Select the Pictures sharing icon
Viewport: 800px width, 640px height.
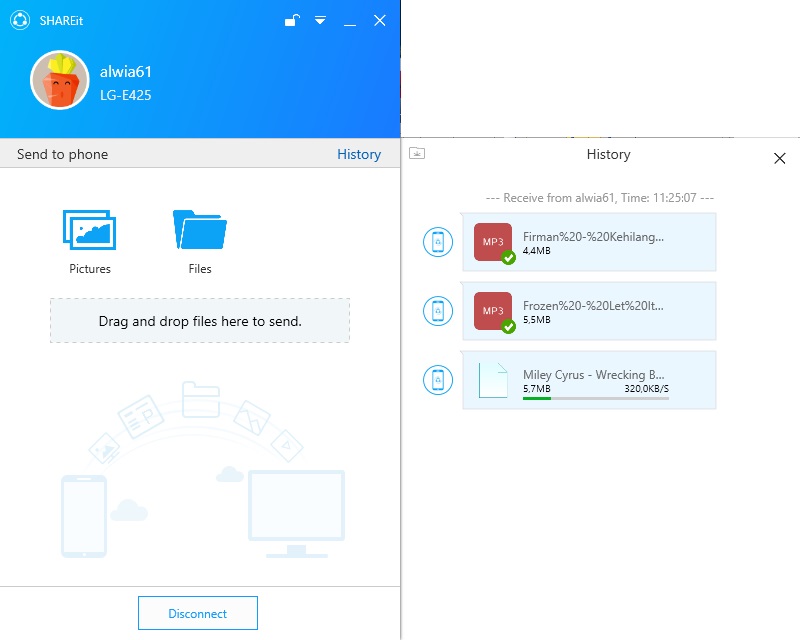click(89, 228)
